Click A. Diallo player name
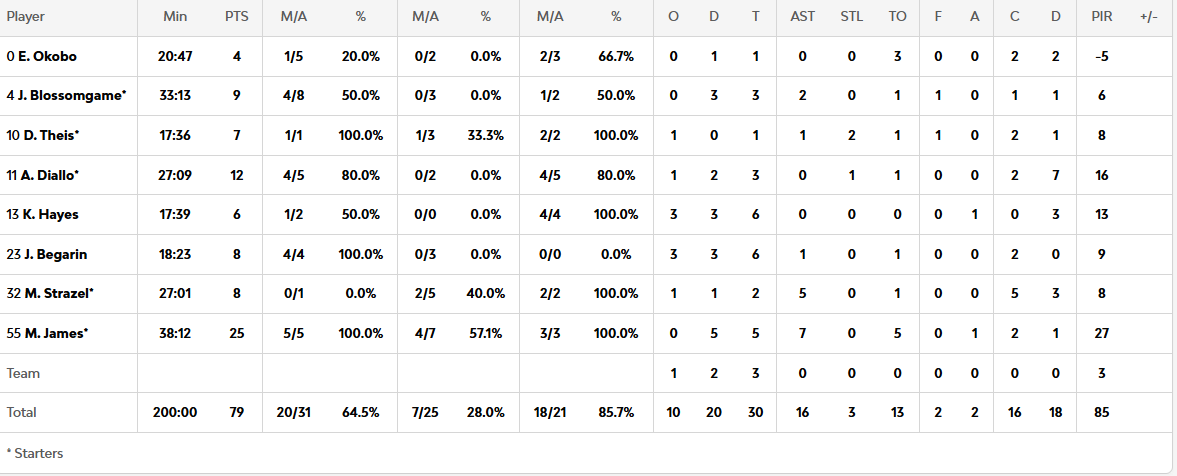1177x476 pixels. [x=49, y=175]
